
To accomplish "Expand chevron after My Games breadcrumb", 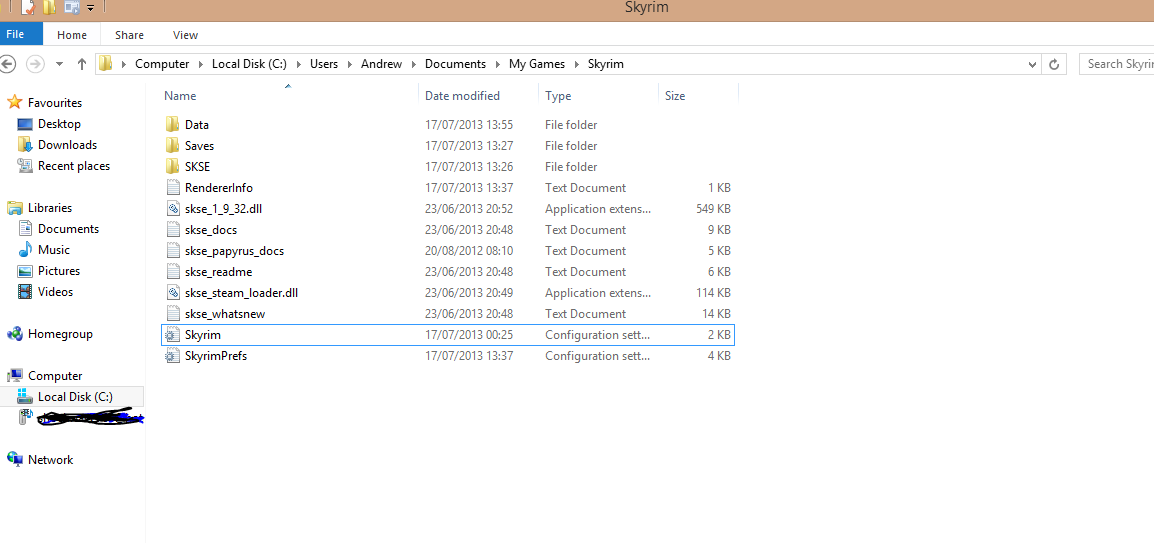I will click(x=576, y=64).
